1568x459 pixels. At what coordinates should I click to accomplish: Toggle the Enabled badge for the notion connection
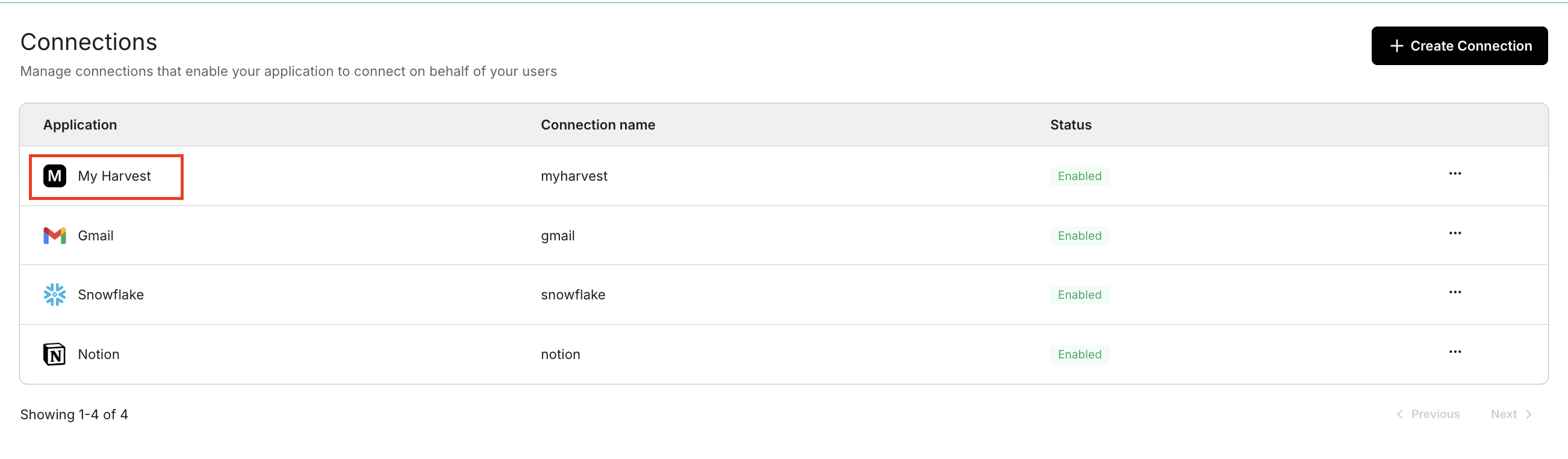(1079, 354)
